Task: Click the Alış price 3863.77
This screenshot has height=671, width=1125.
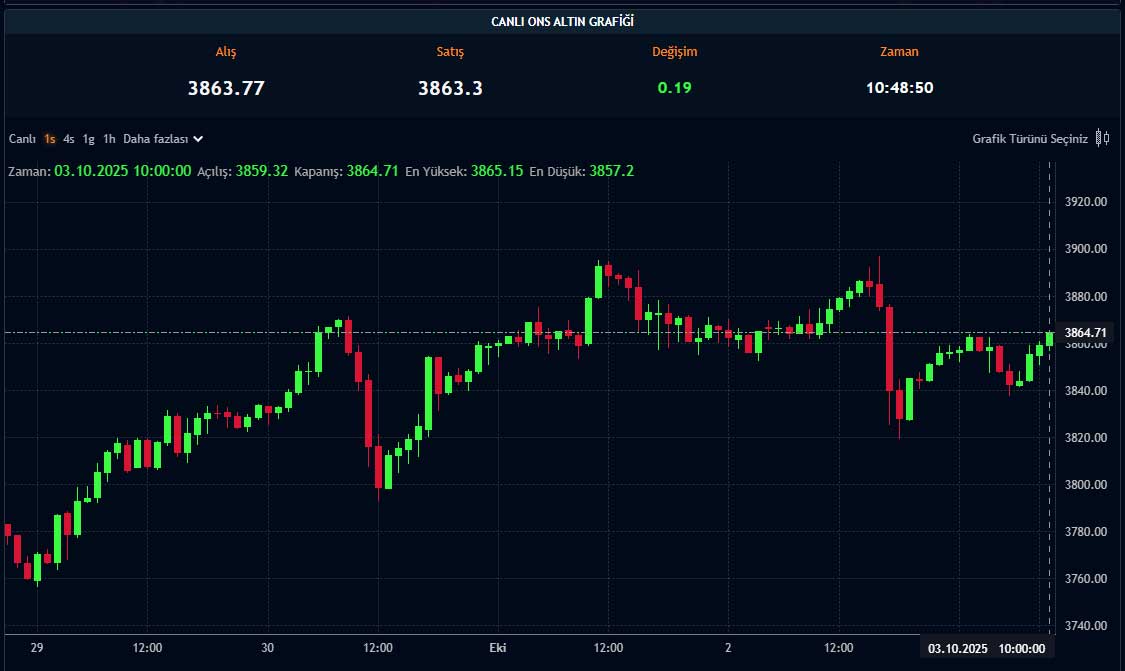Action: tap(226, 88)
